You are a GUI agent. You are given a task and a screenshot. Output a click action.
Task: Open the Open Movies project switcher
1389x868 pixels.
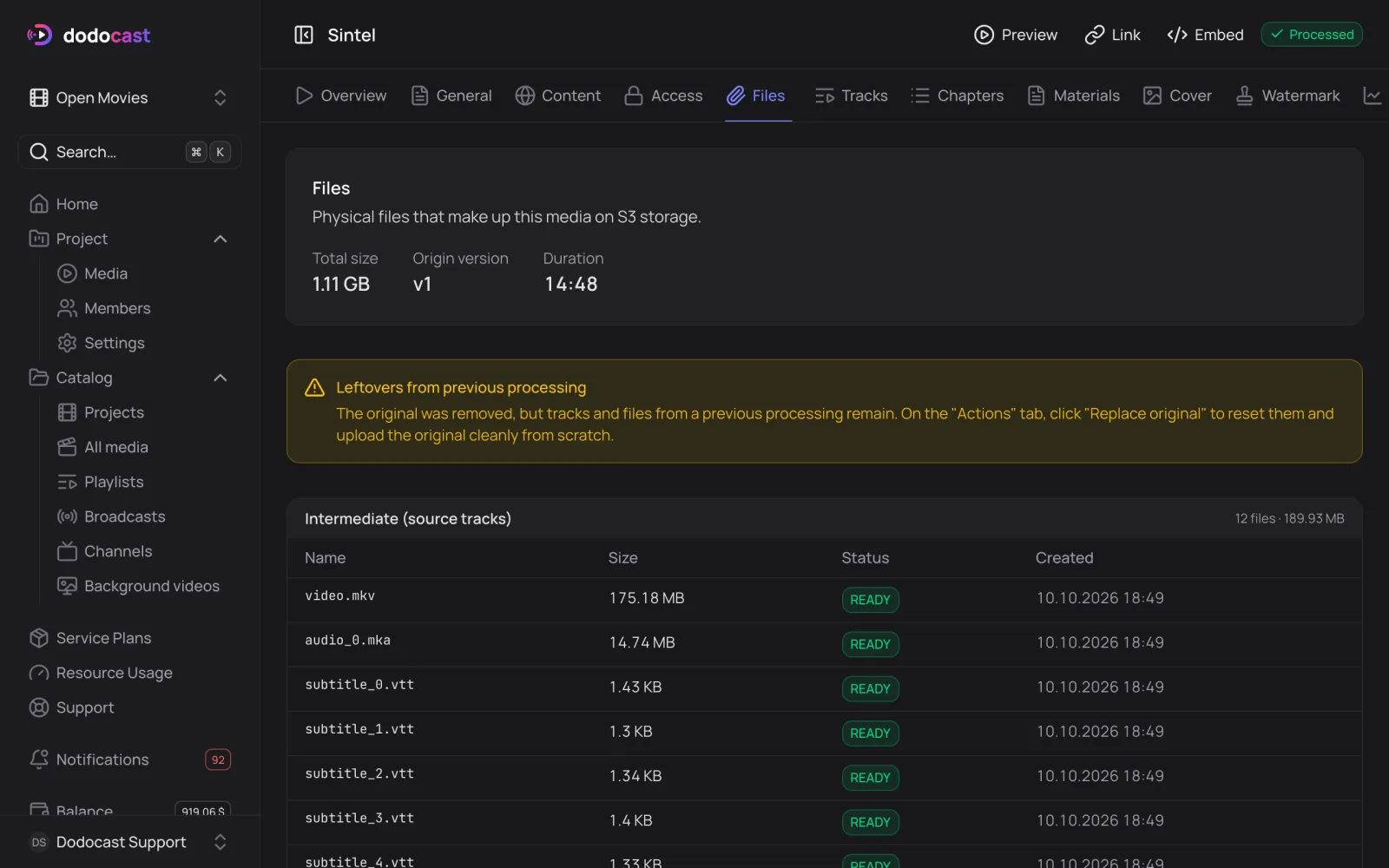[129, 98]
